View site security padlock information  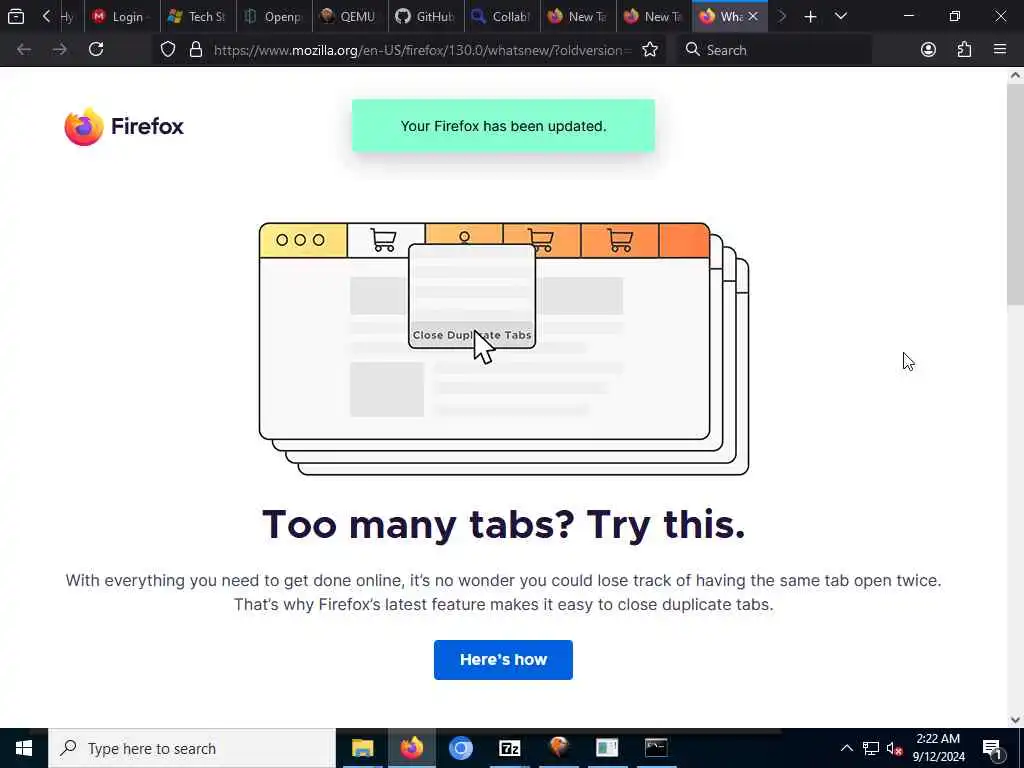196,50
